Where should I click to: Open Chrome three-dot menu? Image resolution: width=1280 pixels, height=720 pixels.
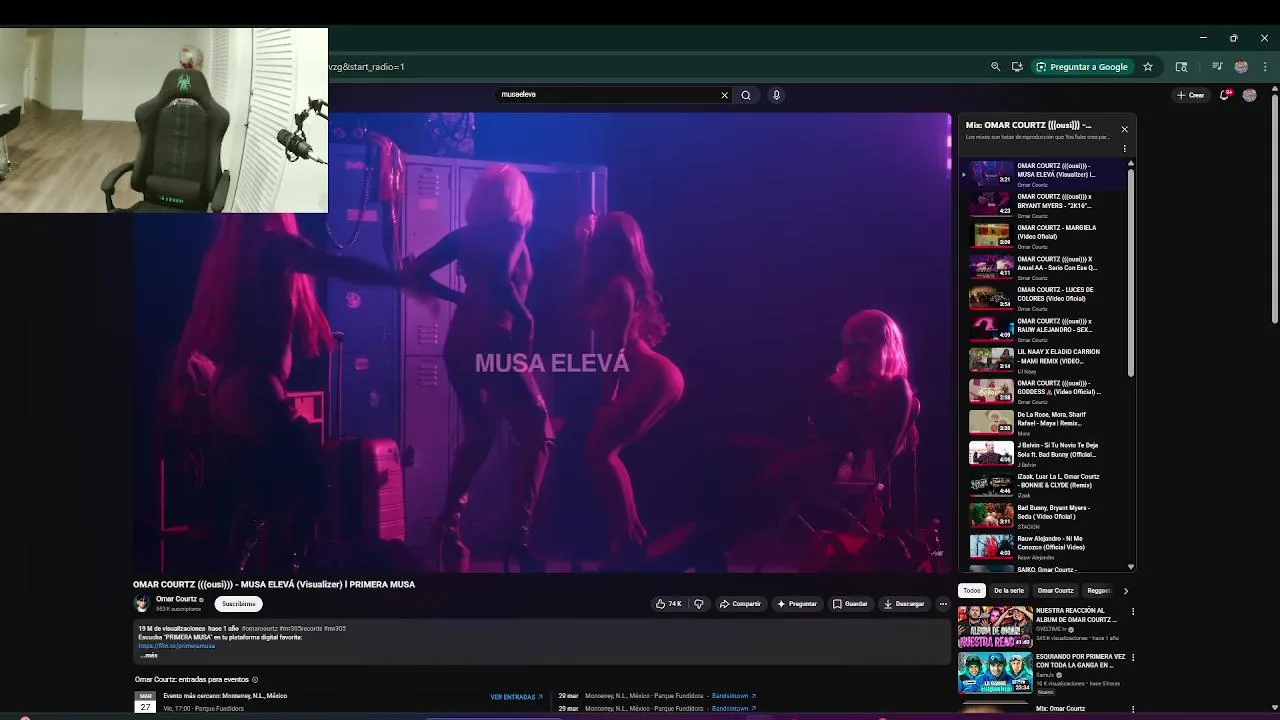coord(1265,67)
